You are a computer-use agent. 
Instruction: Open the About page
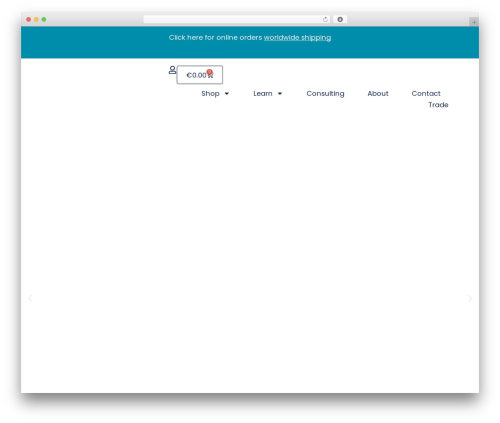pyautogui.click(x=378, y=94)
